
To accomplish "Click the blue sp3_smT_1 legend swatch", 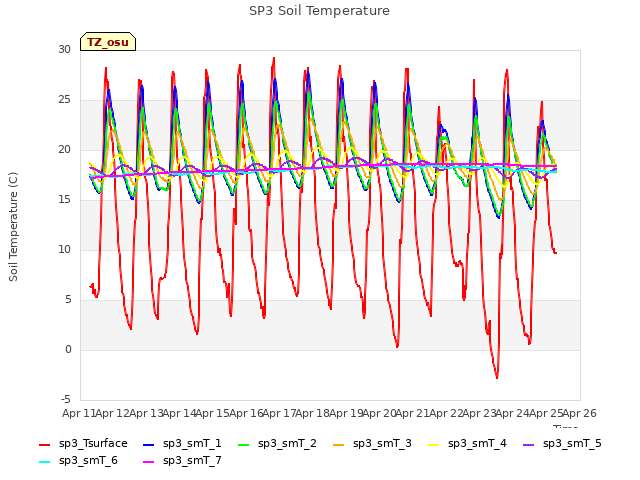I will 149,444.
